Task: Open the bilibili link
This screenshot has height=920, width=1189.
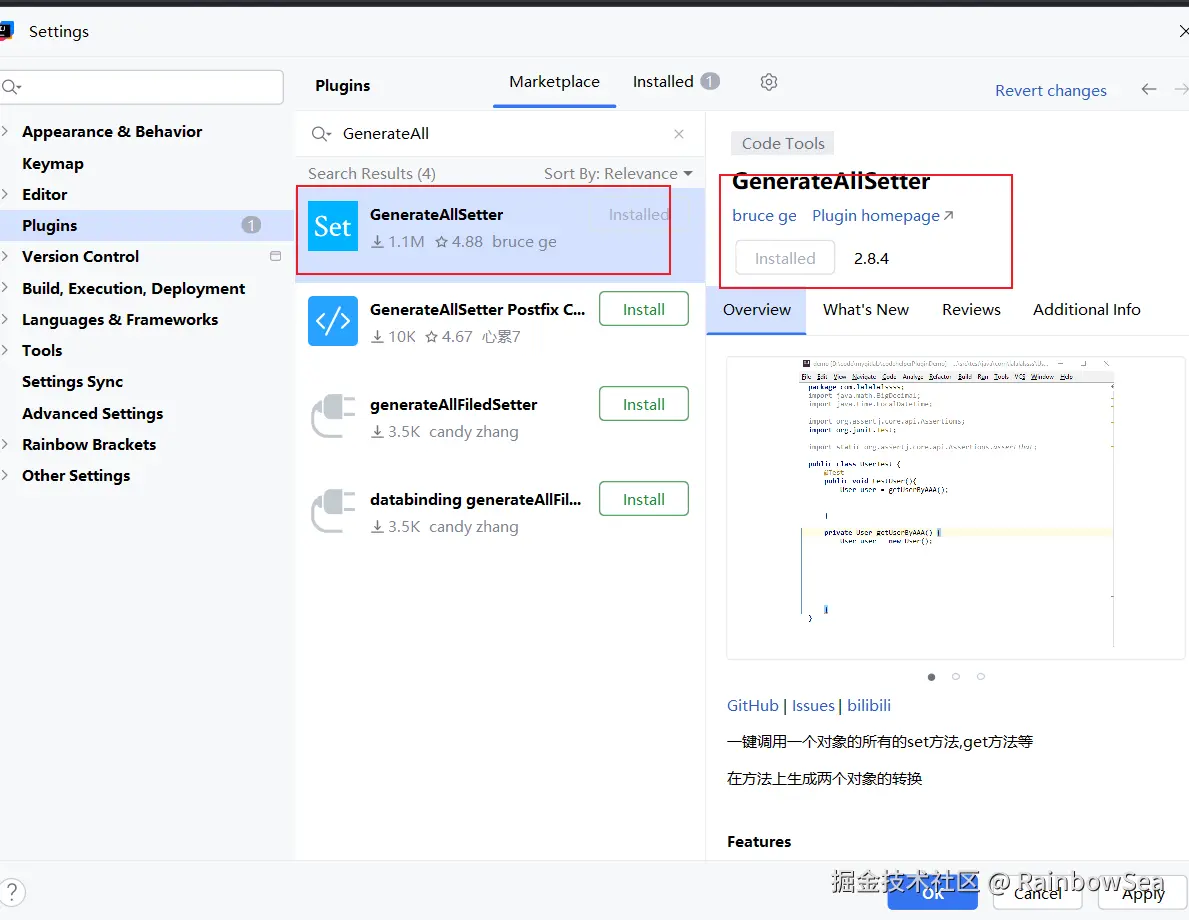Action: point(869,705)
